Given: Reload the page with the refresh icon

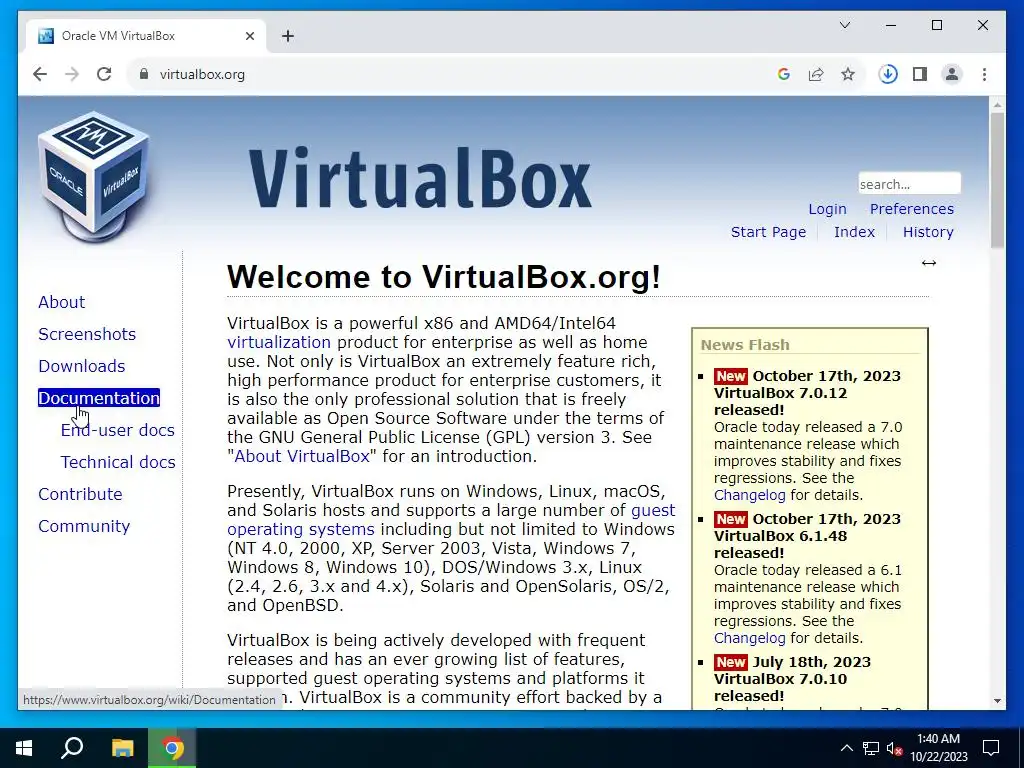Looking at the screenshot, I should pyautogui.click(x=104, y=74).
